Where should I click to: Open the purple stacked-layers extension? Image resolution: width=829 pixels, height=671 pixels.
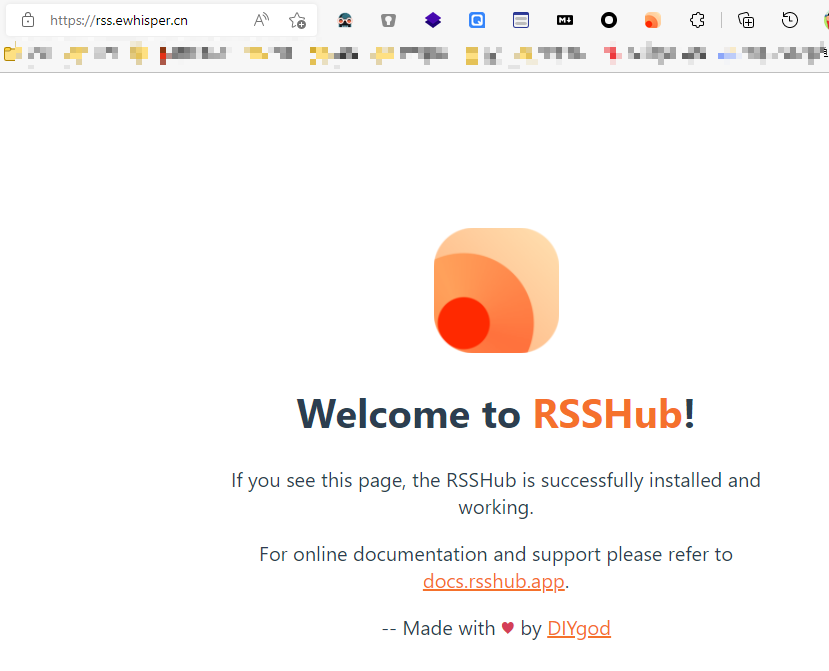click(x=433, y=21)
